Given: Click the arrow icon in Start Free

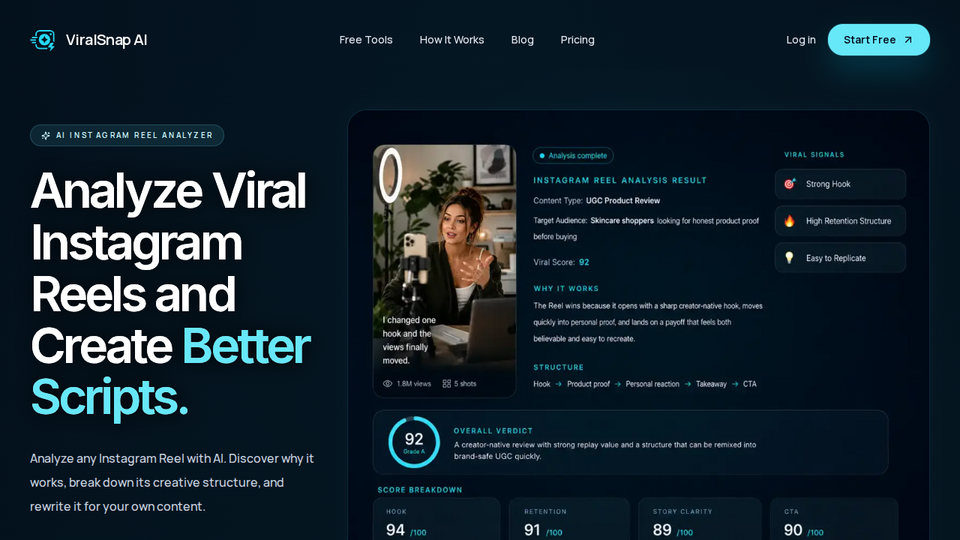Looking at the screenshot, I should click(908, 40).
